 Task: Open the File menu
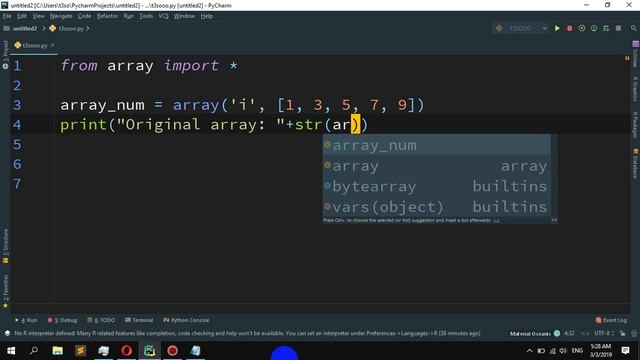tap(7, 16)
